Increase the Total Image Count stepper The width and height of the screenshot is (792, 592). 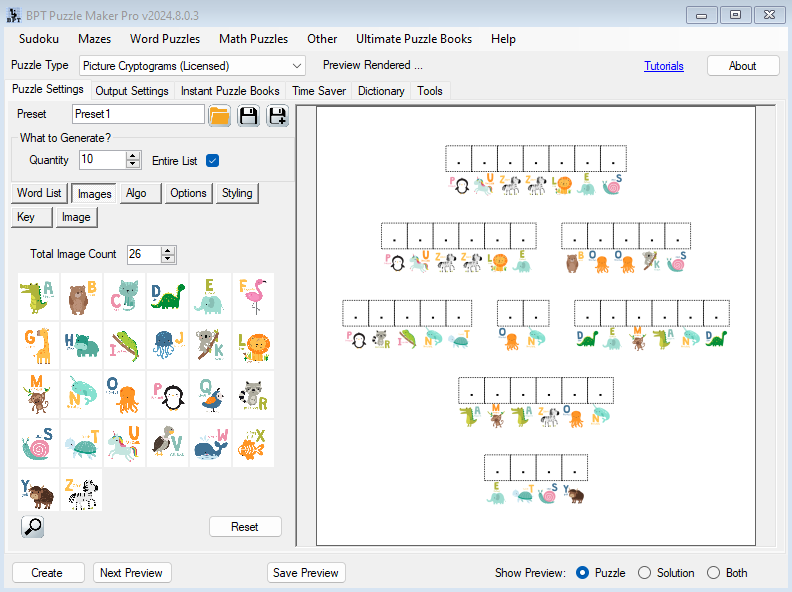point(167,250)
